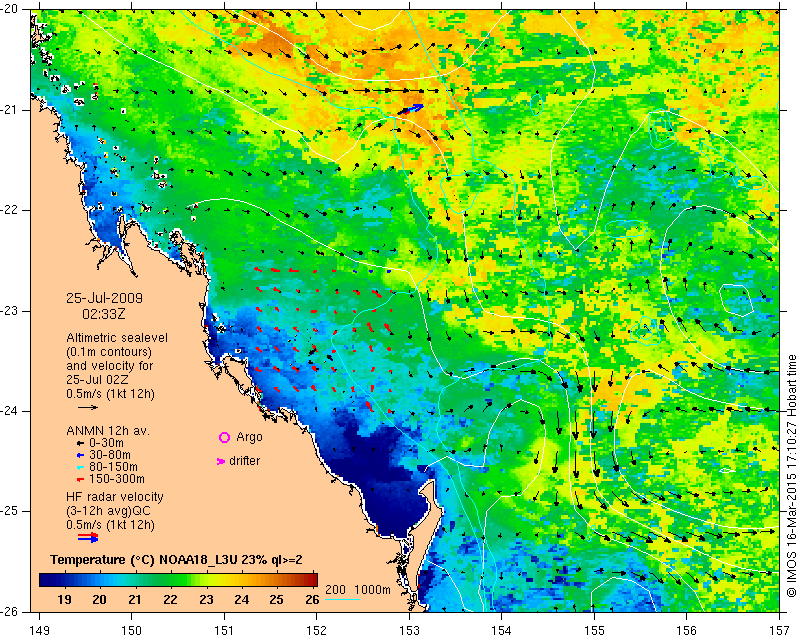
Task: Click the cyan 80-150m arrow legend marker
Action: (80, 467)
